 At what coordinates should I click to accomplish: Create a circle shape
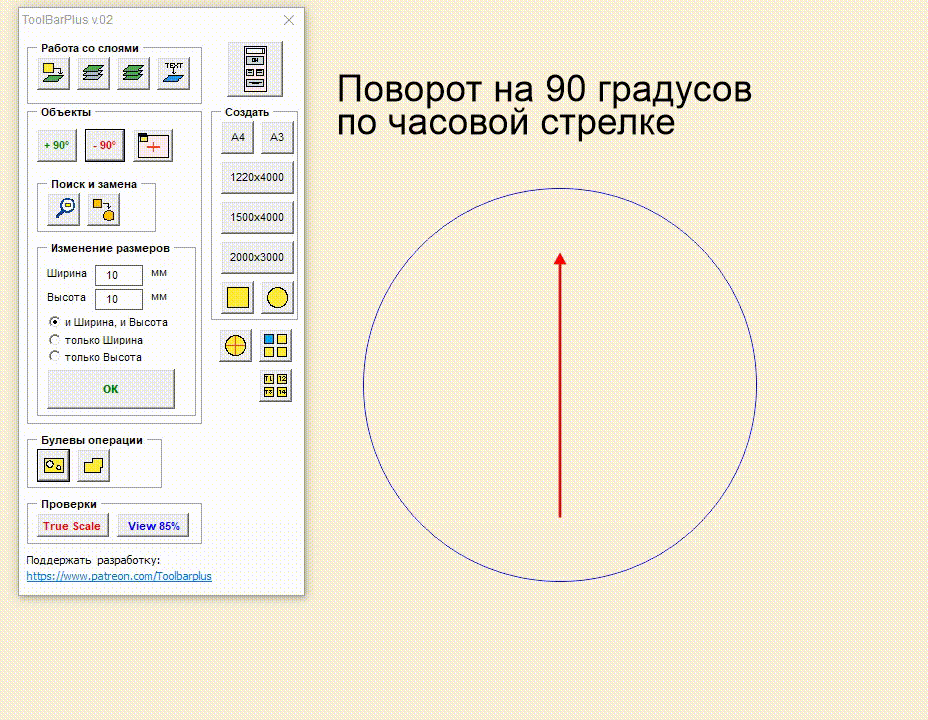point(276,296)
